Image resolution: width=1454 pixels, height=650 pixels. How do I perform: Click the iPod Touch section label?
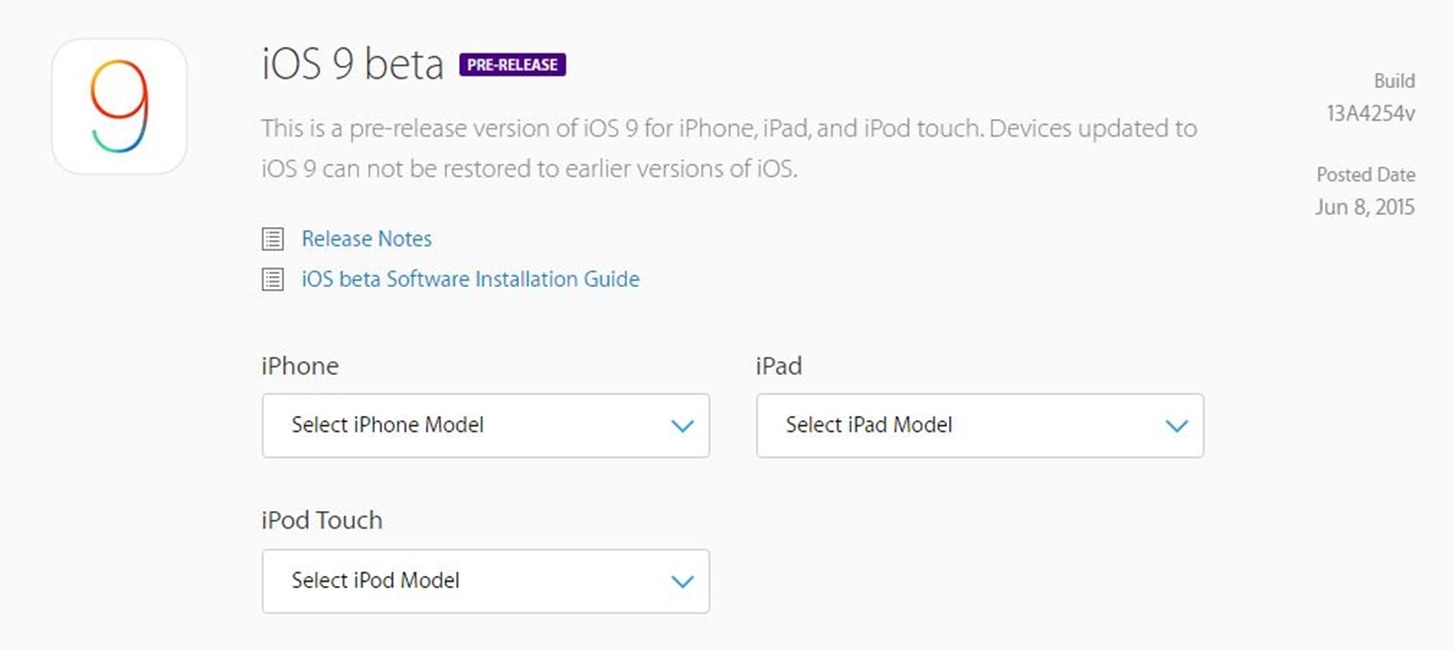click(322, 521)
